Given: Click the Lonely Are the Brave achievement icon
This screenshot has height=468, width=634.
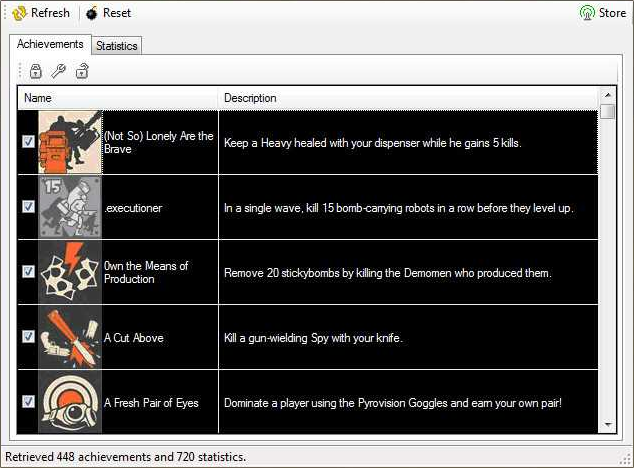Looking at the screenshot, I should [x=70, y=142].
